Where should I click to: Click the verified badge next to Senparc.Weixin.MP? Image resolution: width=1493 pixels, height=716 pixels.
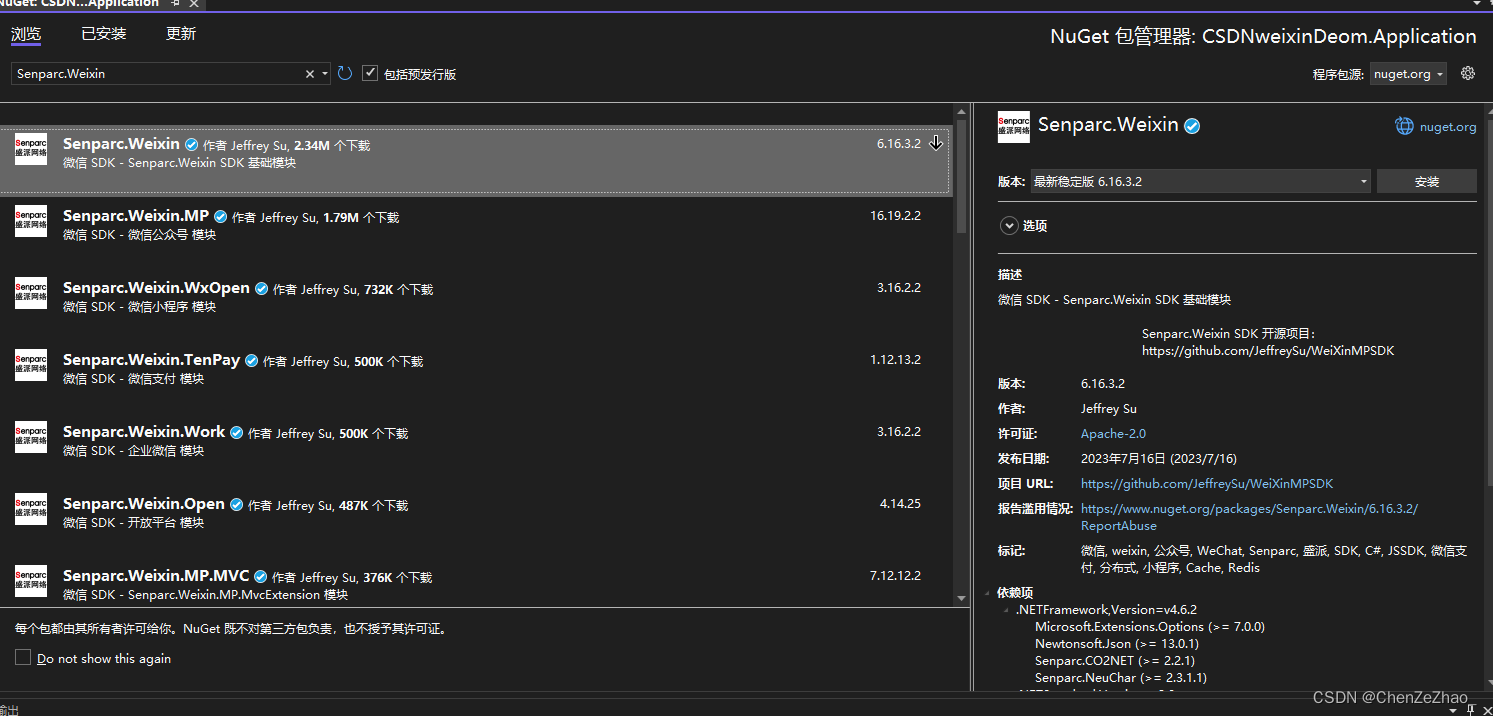(x=221, y=217)
